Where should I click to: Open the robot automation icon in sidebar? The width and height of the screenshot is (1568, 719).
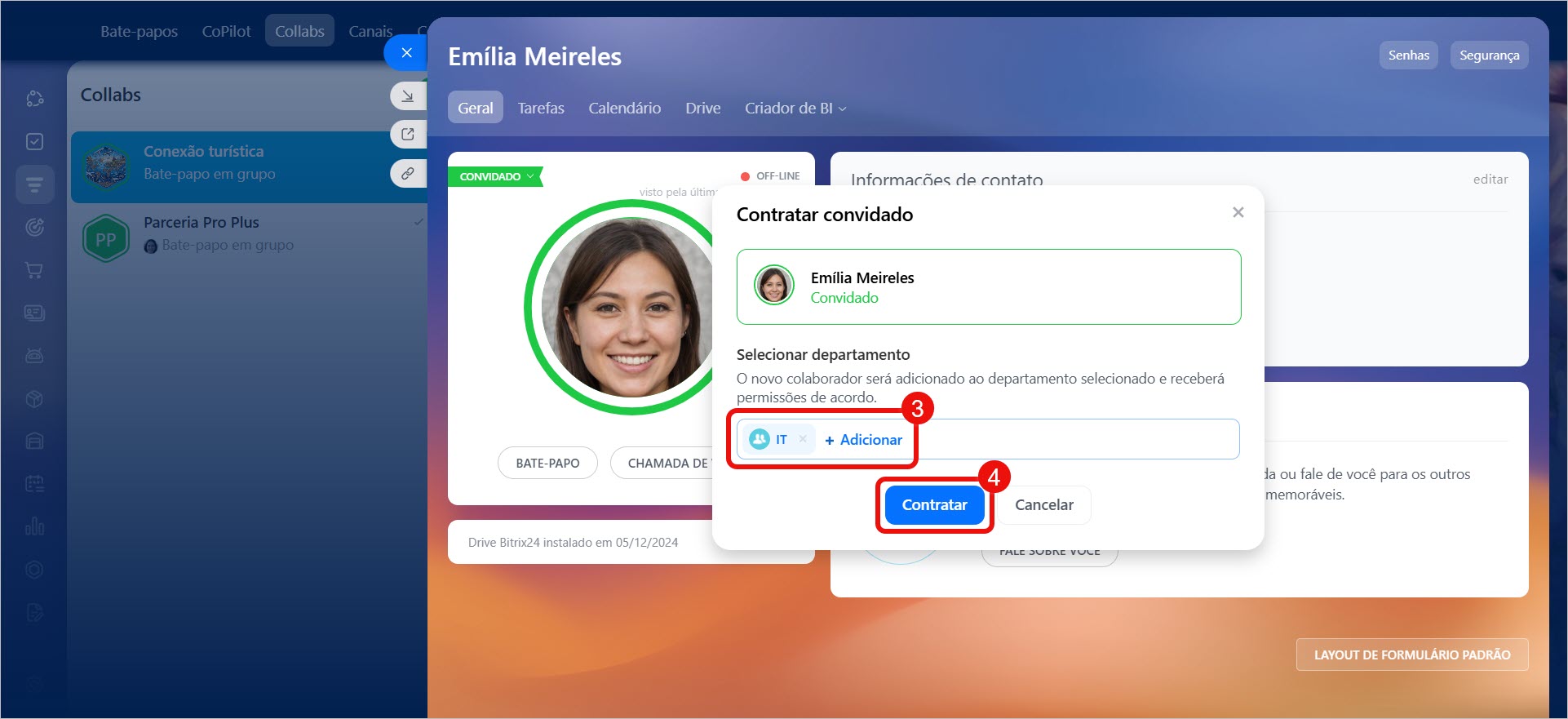pos(34,356)
